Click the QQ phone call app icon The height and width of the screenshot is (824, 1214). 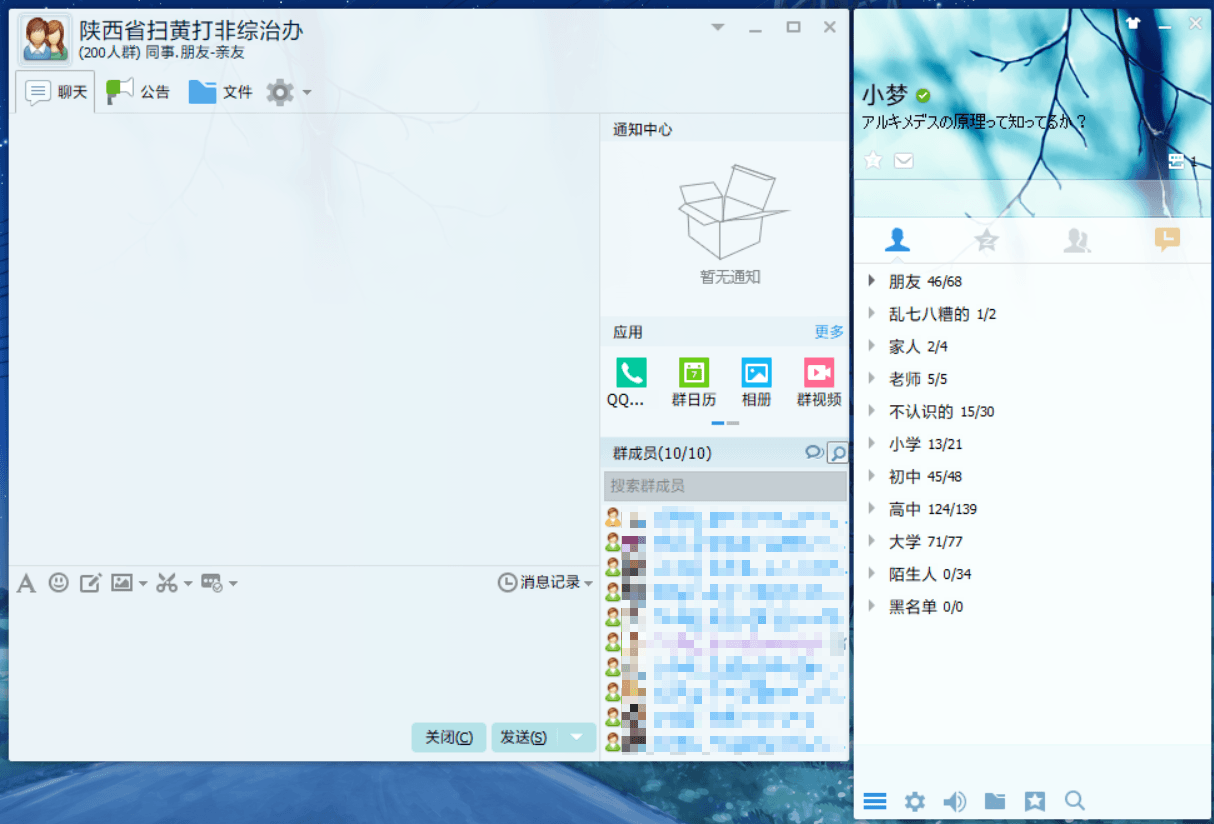[x=631, y=373]
